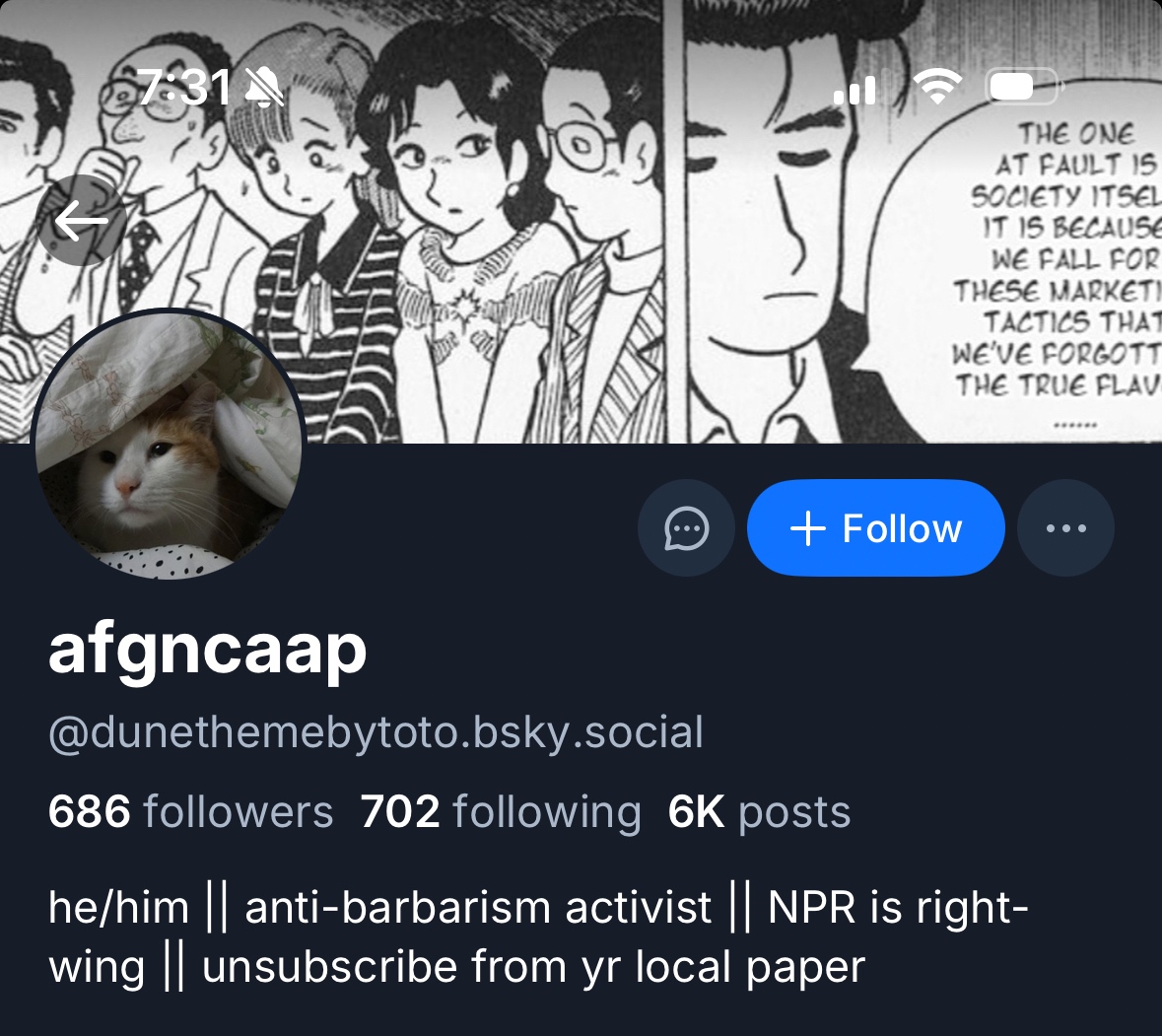
Task: Tap the afgncaap display name
Action: [x=207, y=650]
